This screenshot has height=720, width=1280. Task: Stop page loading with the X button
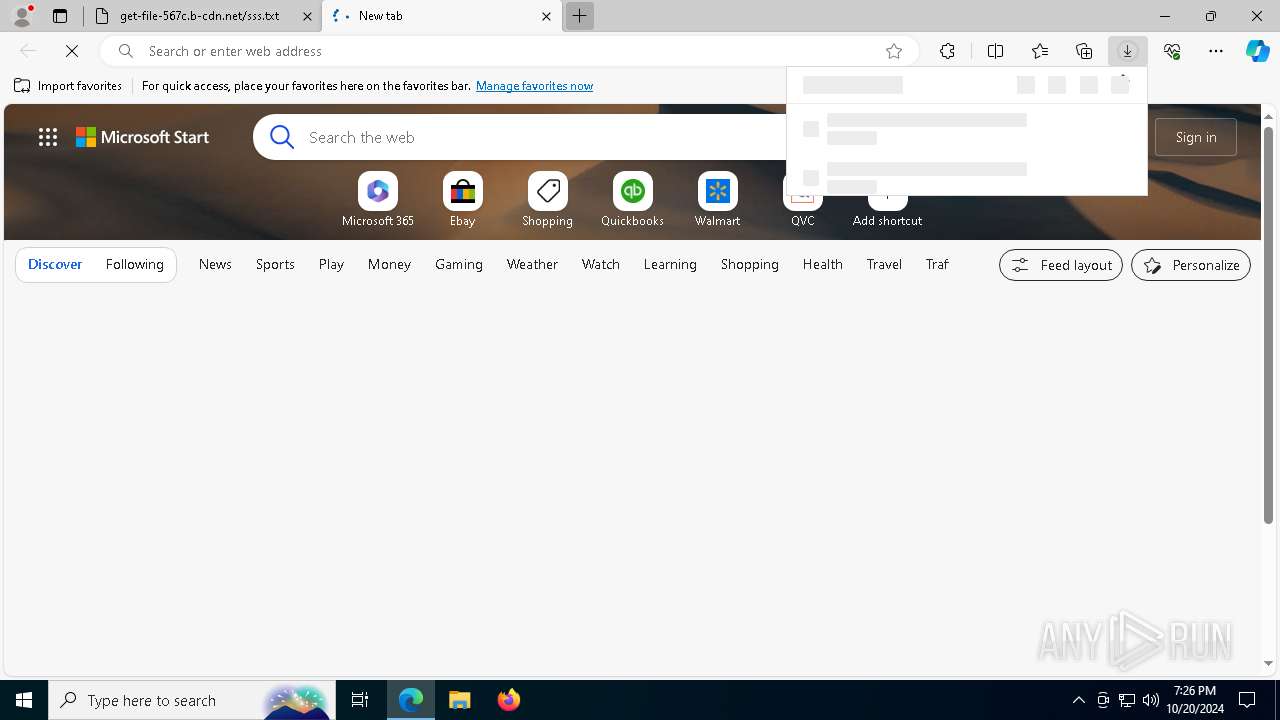click(72, 51)
